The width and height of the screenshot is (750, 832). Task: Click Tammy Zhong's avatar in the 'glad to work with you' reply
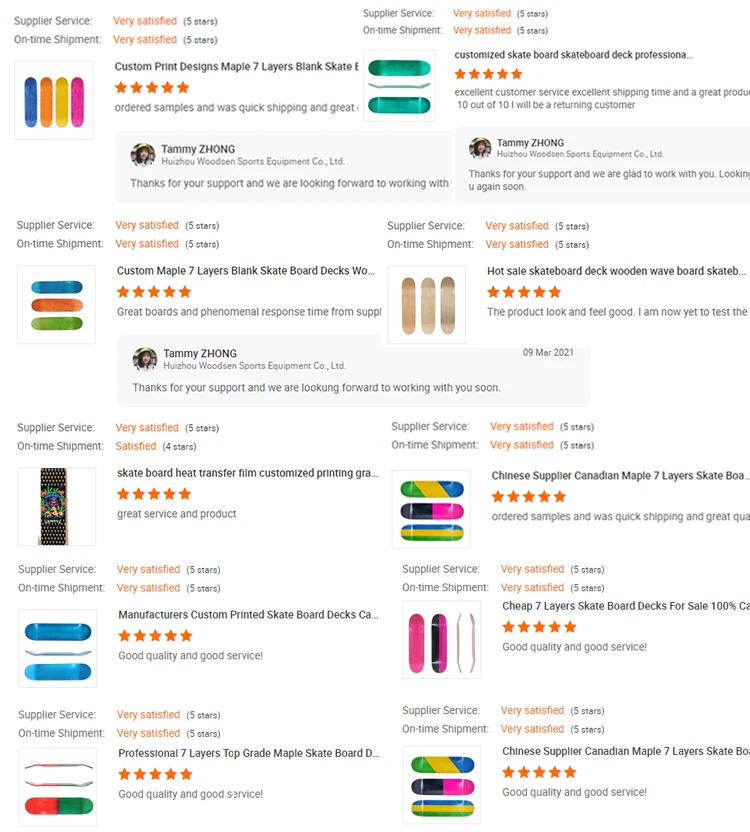[x=480, y=148]
